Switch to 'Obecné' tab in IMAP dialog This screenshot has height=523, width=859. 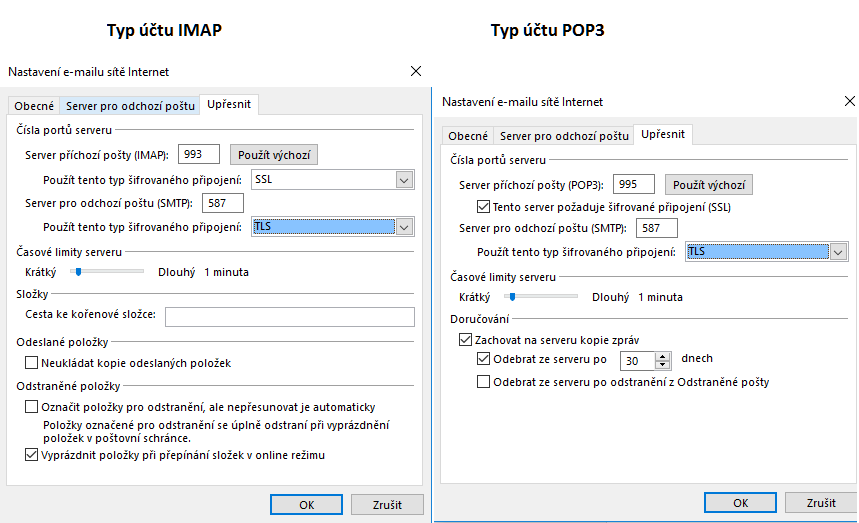(34, 106)
